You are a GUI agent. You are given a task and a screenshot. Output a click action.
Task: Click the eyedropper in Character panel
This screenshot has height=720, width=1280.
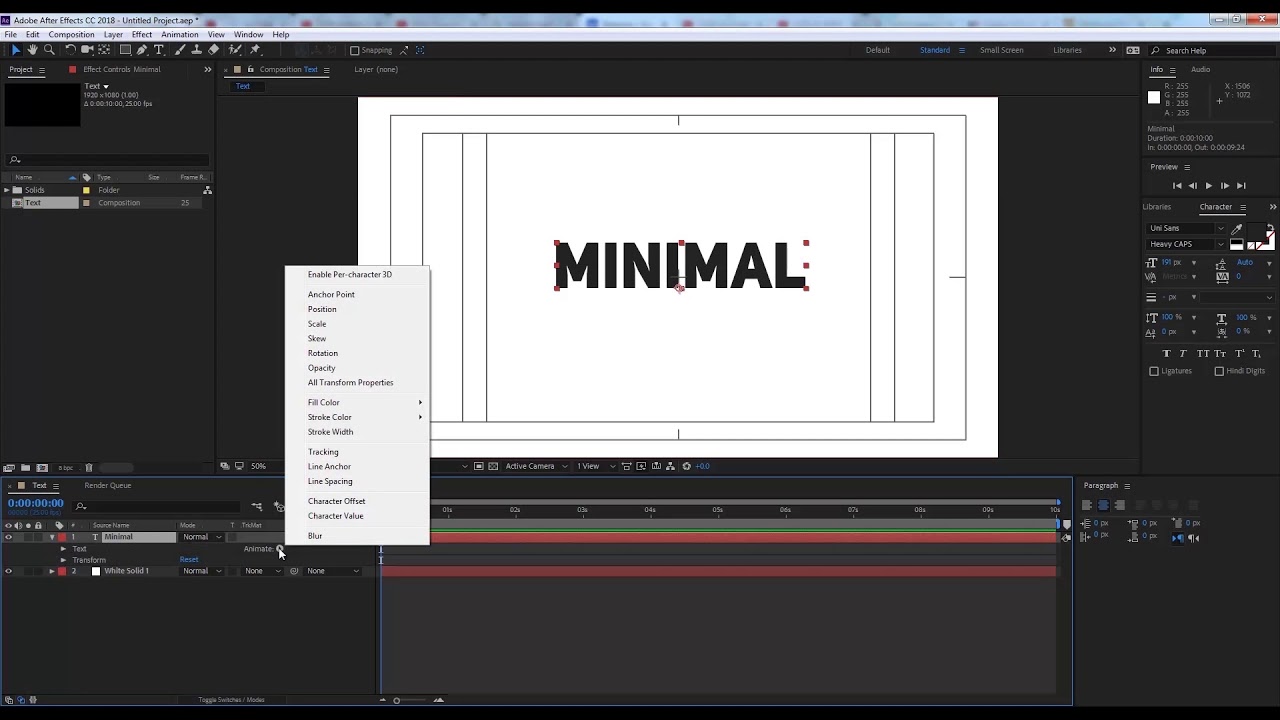pyautogui.click(x=1237, y=229)
